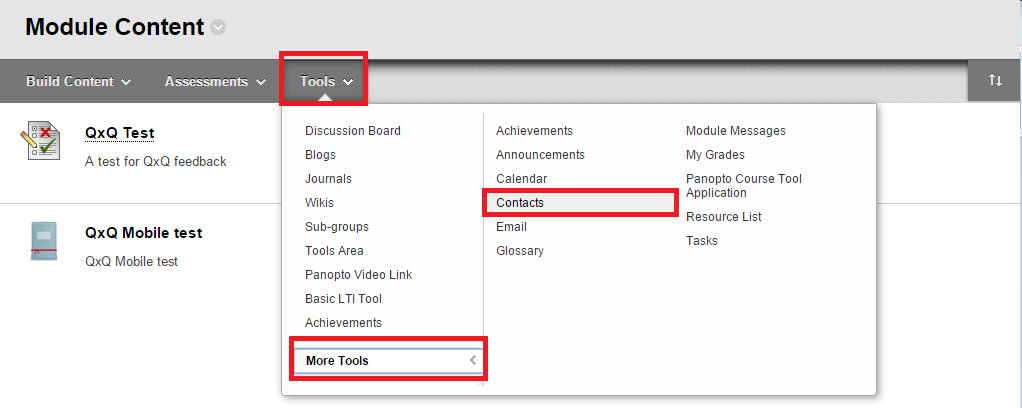Select Sub-groups from Tools menu
Image resolution: width=1022 pixels, height=408 pixels.
coord(336,227)
